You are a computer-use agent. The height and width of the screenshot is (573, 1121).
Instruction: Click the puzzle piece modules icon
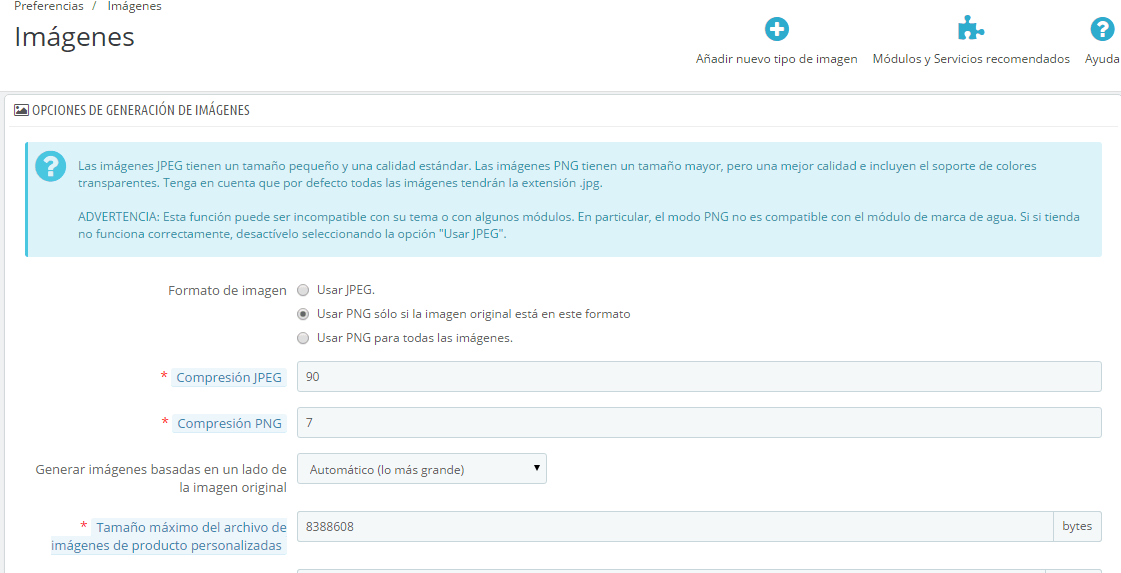(x=970, y=29)
